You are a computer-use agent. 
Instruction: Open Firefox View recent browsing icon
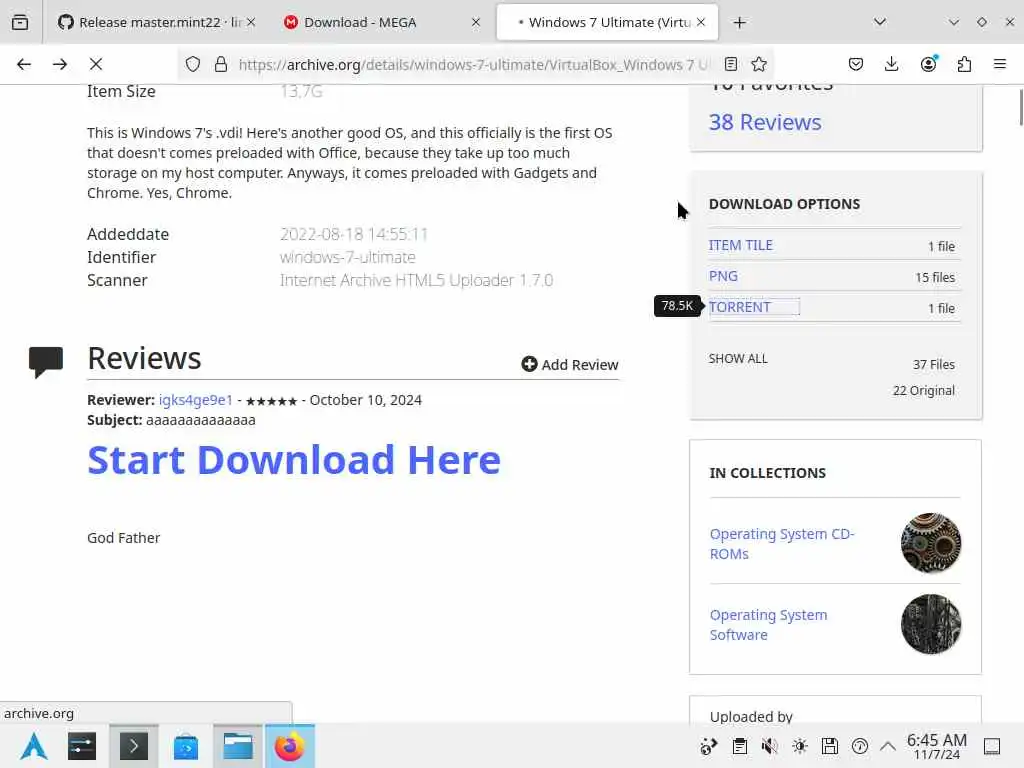[20, 22]
